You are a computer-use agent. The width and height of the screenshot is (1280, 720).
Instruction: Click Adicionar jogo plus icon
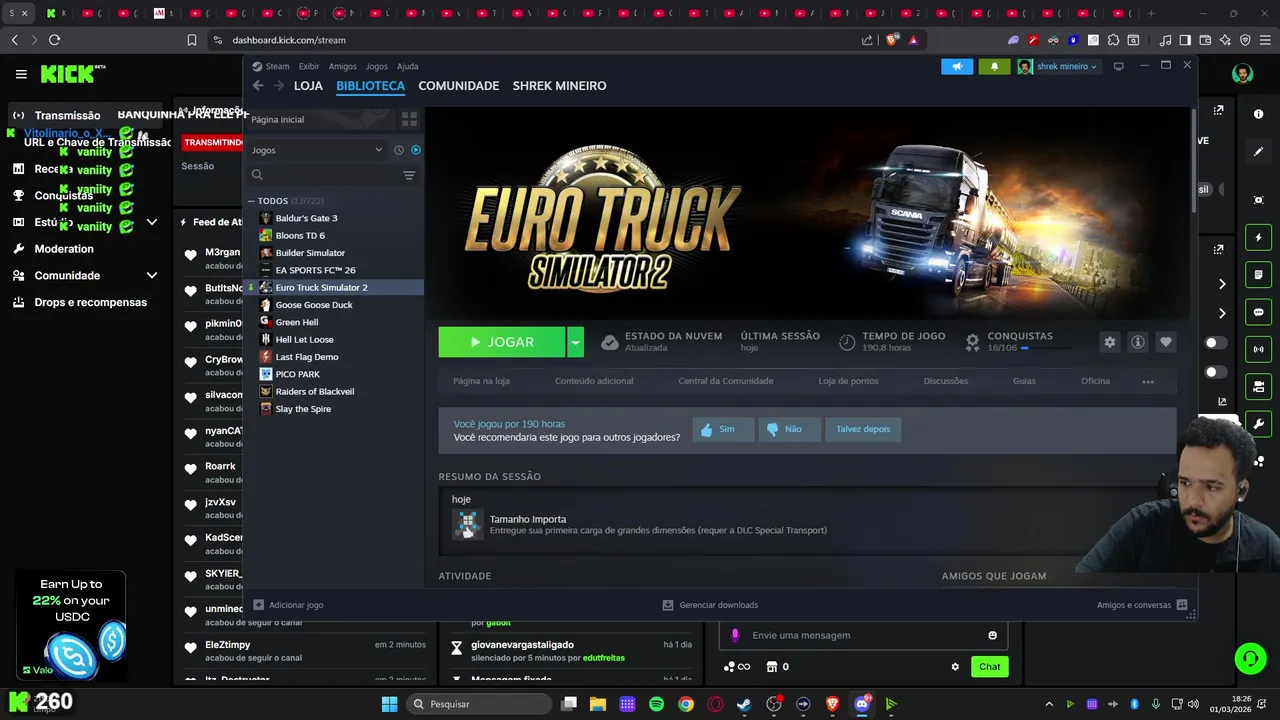258,605
